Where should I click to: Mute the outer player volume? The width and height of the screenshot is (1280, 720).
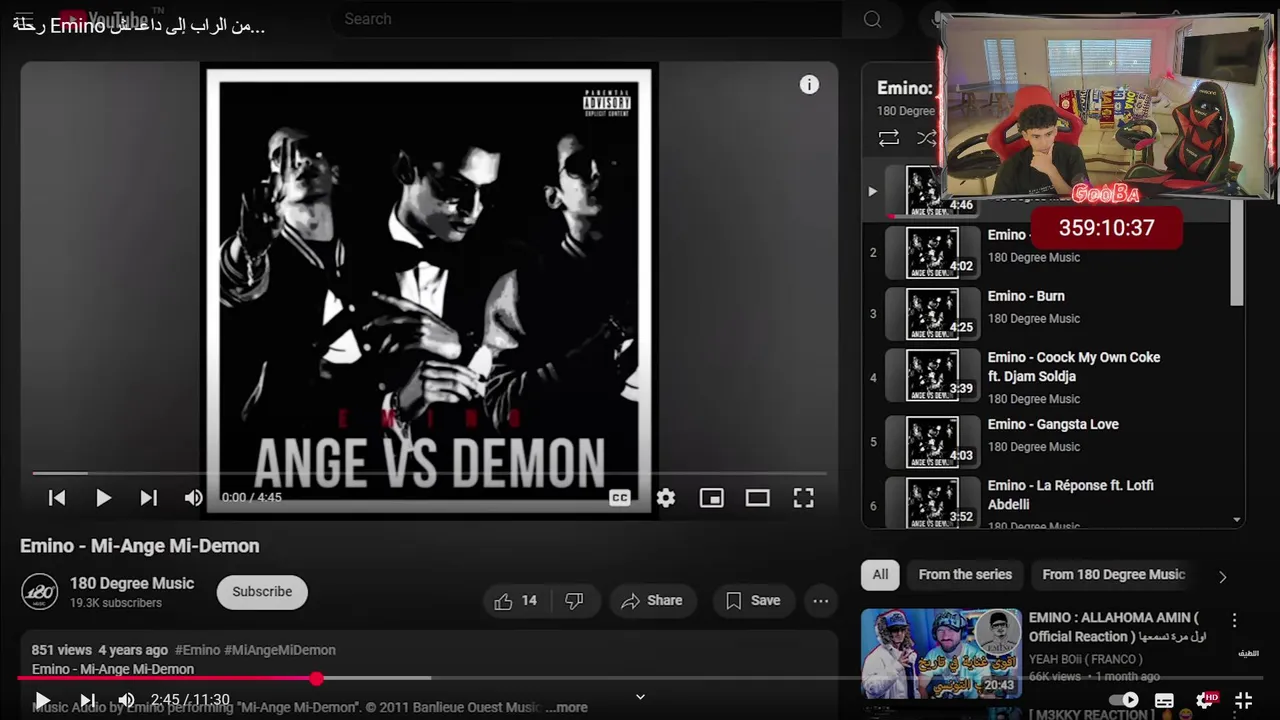pyautogui.click(x=126, y=700)
